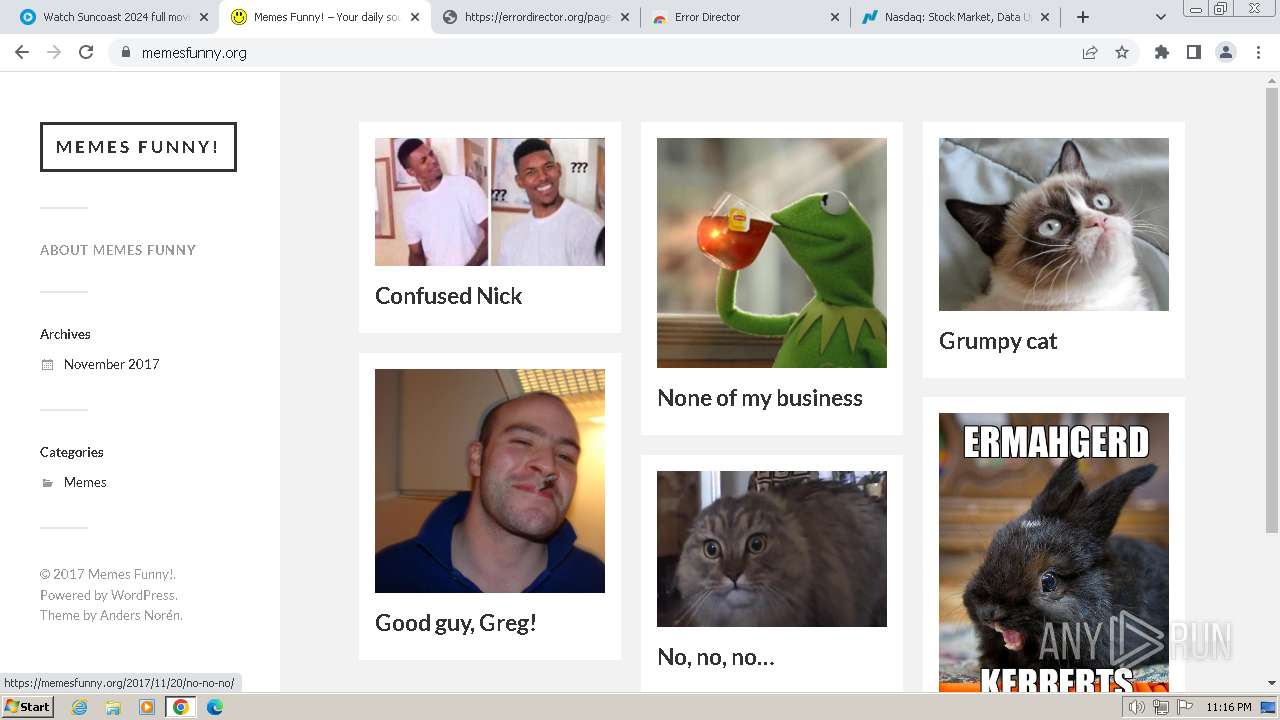1280x720 pixels.
Task: Open the Extensions puzzle icon
Action: pos(1161,52)
